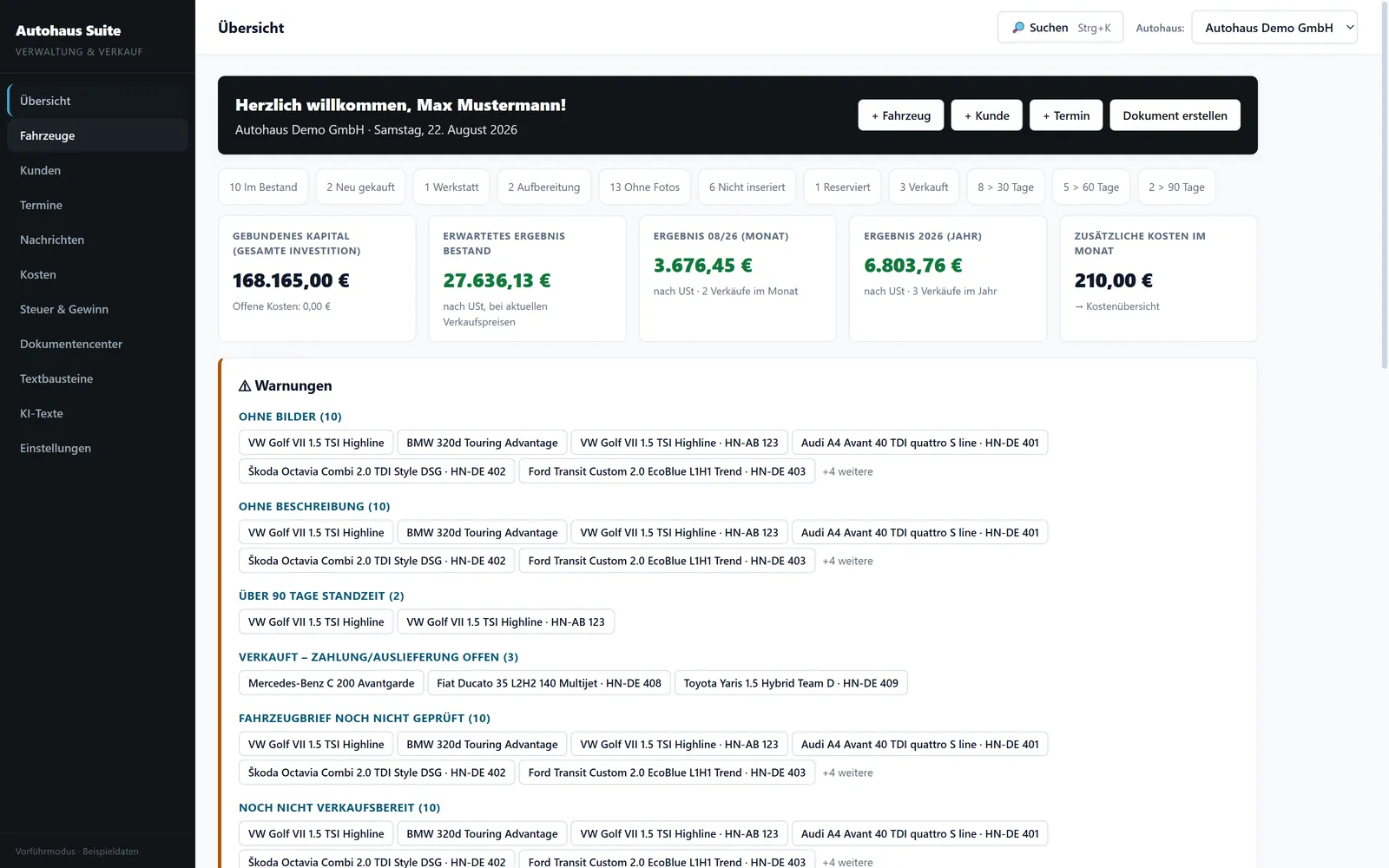This screenshot has width=1389, height=868.
Task: Create a new Termin
Action: 1066,115
